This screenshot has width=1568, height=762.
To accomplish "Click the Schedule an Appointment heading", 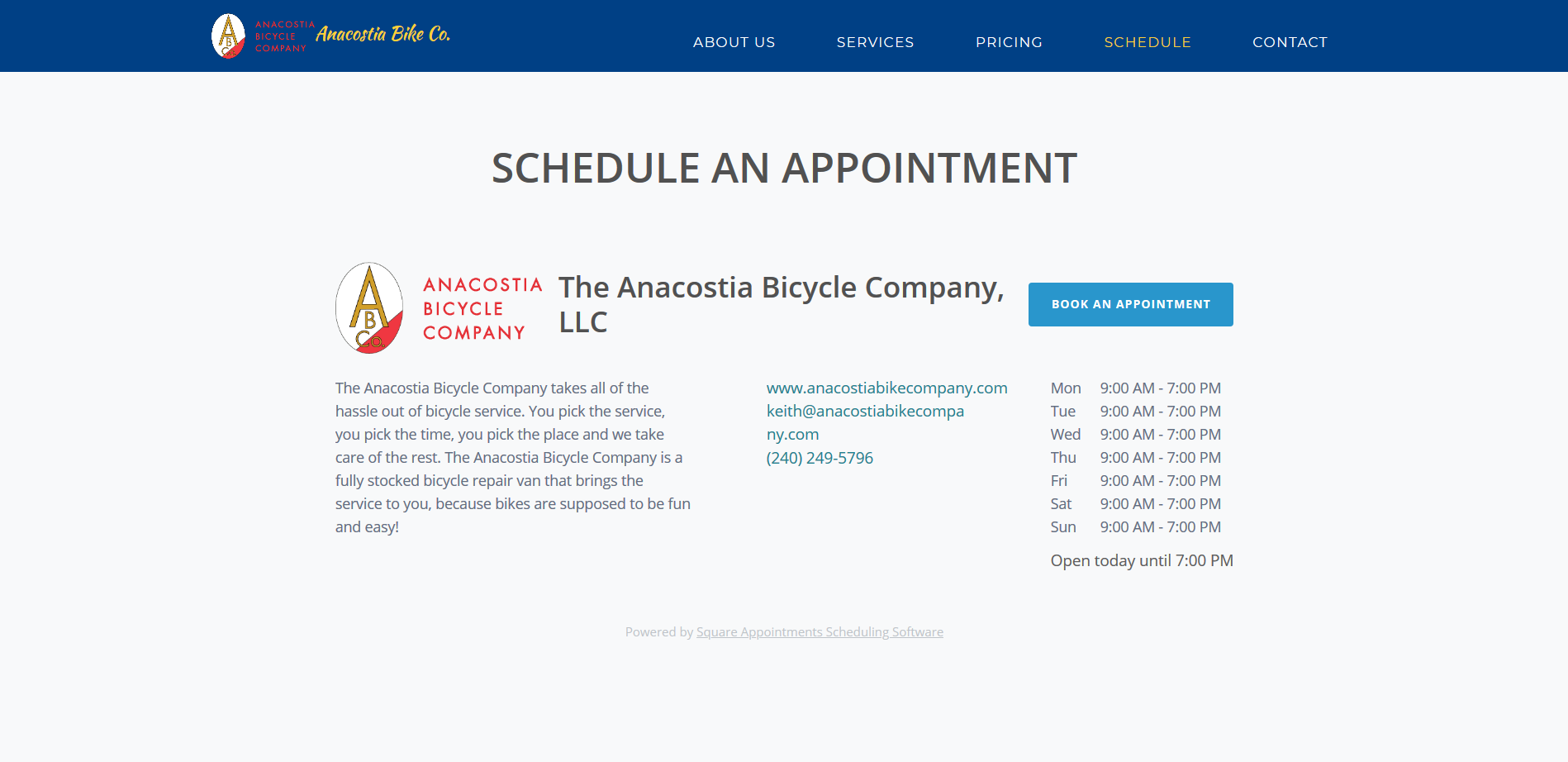I will [x=784, y=169].
